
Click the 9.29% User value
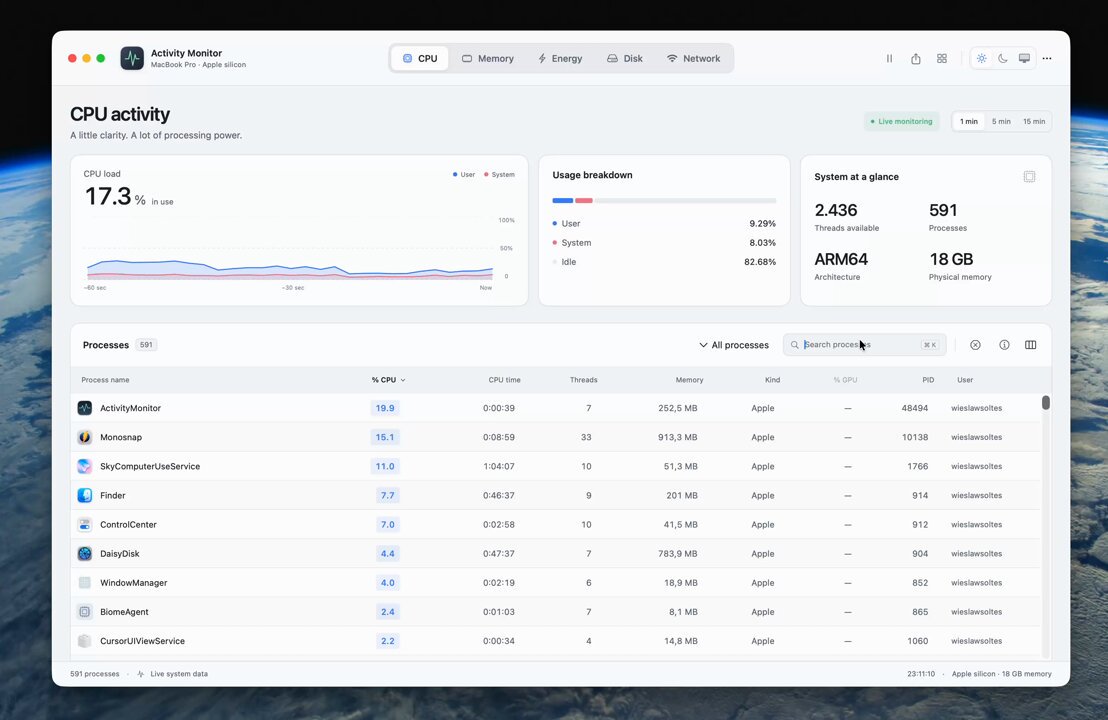(762, 223)
